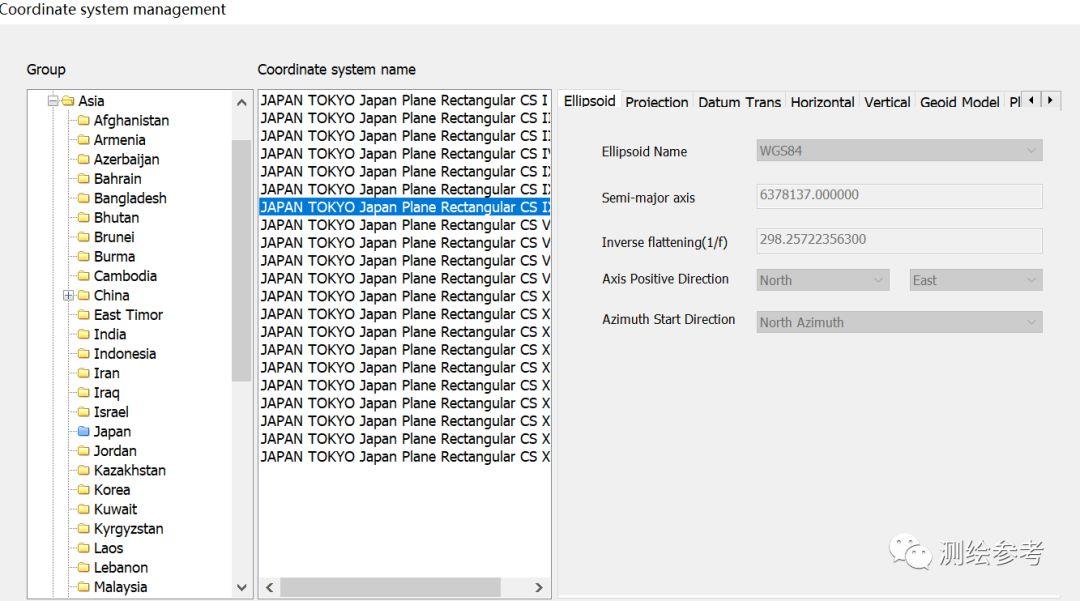Click the Japan folder icon
1080x601 pixels.
pos(84,432)
